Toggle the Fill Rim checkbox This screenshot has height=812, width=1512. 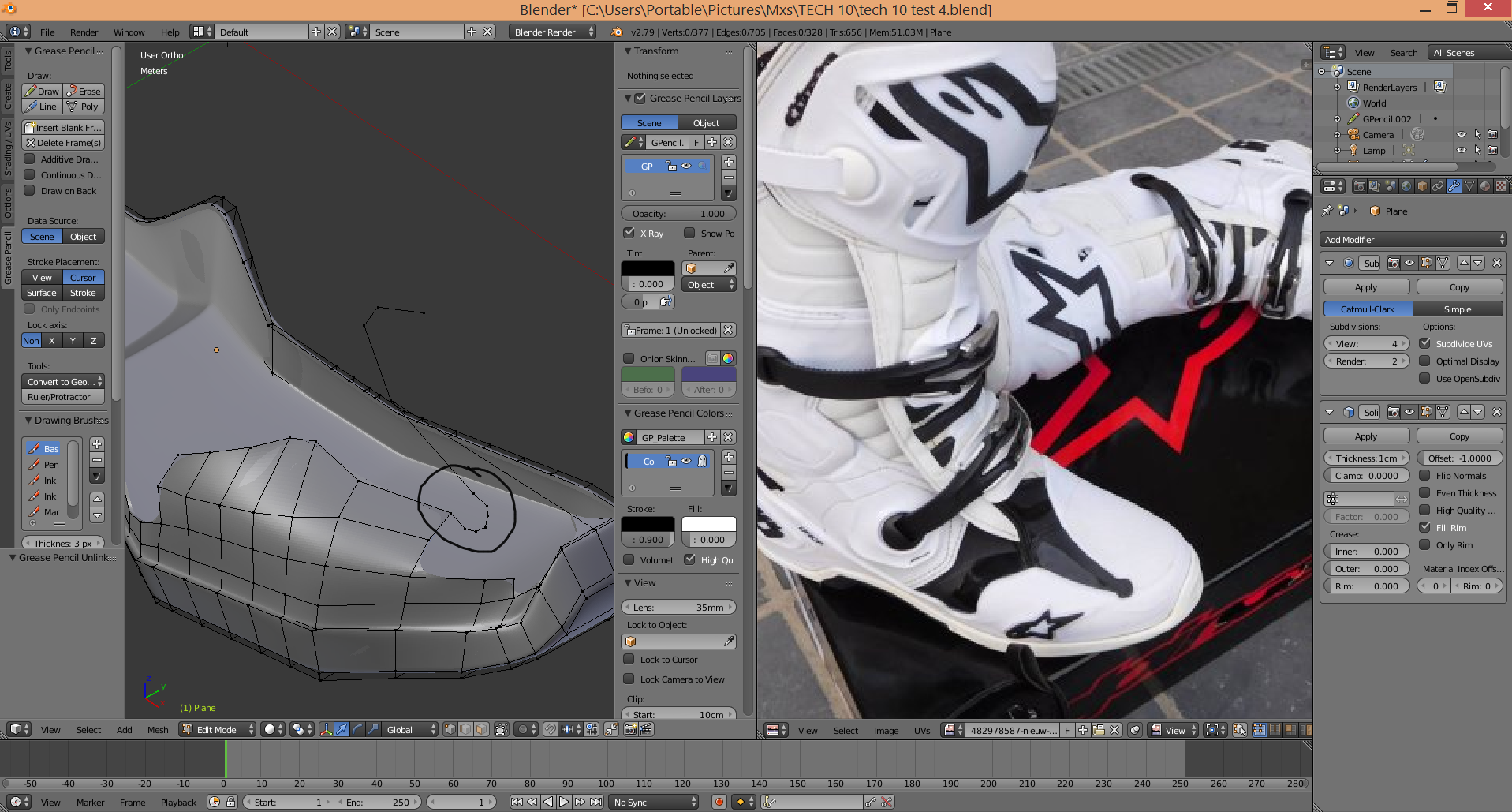coord(1425,527)
